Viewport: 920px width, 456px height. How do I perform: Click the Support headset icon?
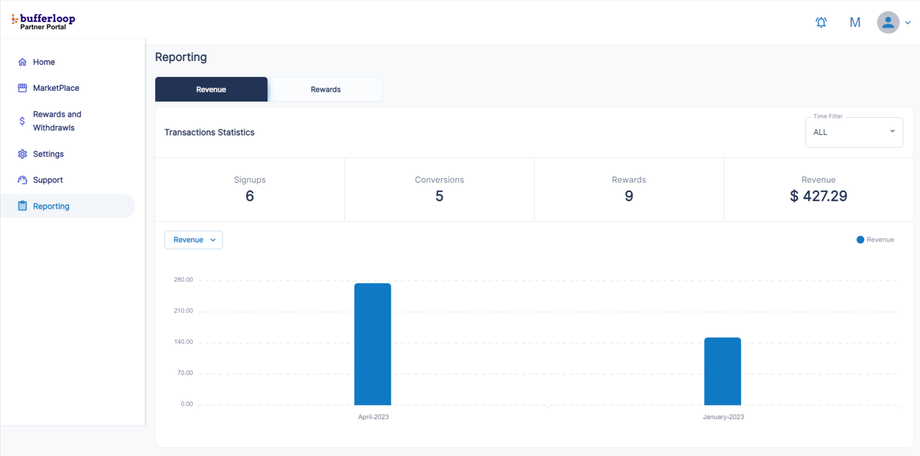pyautogui.click(x=22, y=180)
